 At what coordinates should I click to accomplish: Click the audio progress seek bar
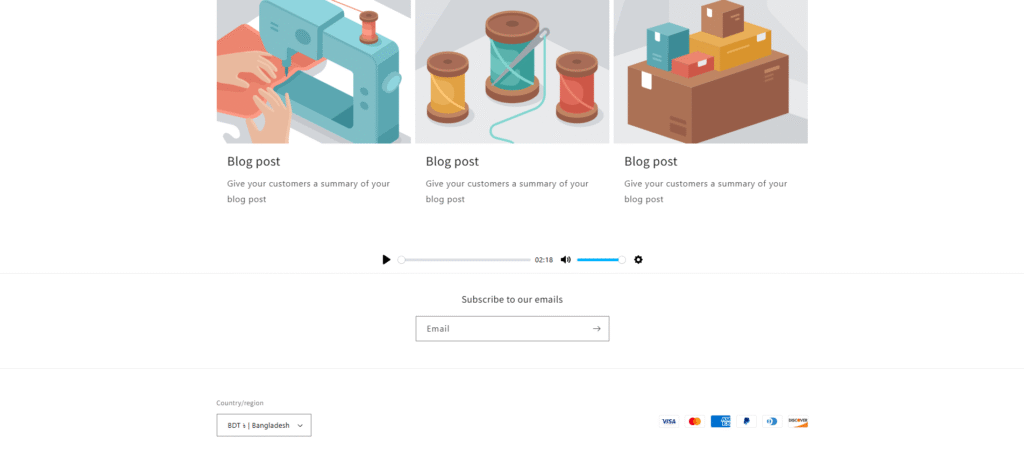coord(466,260)
